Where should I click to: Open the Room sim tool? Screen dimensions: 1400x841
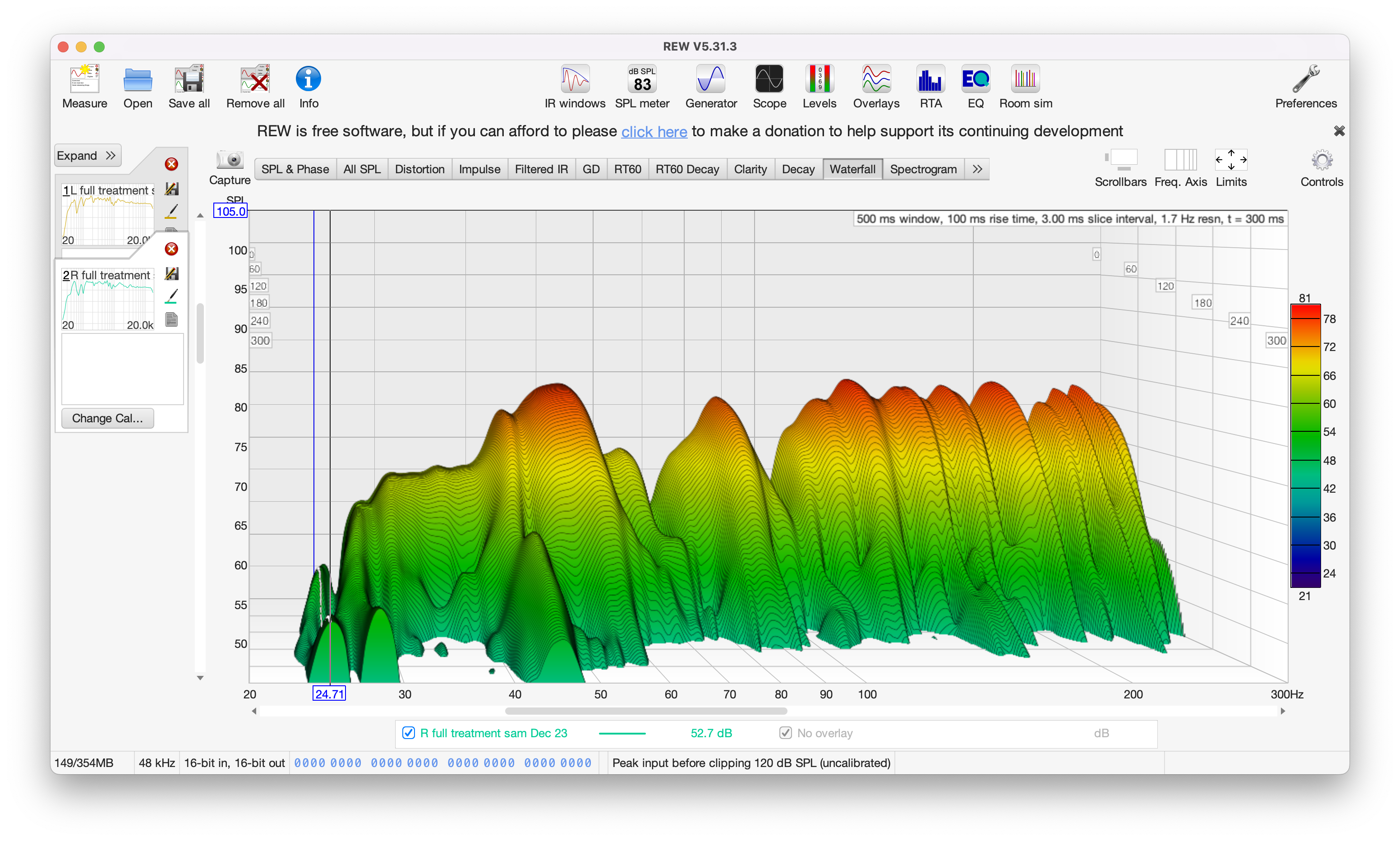coord(1025,86)
